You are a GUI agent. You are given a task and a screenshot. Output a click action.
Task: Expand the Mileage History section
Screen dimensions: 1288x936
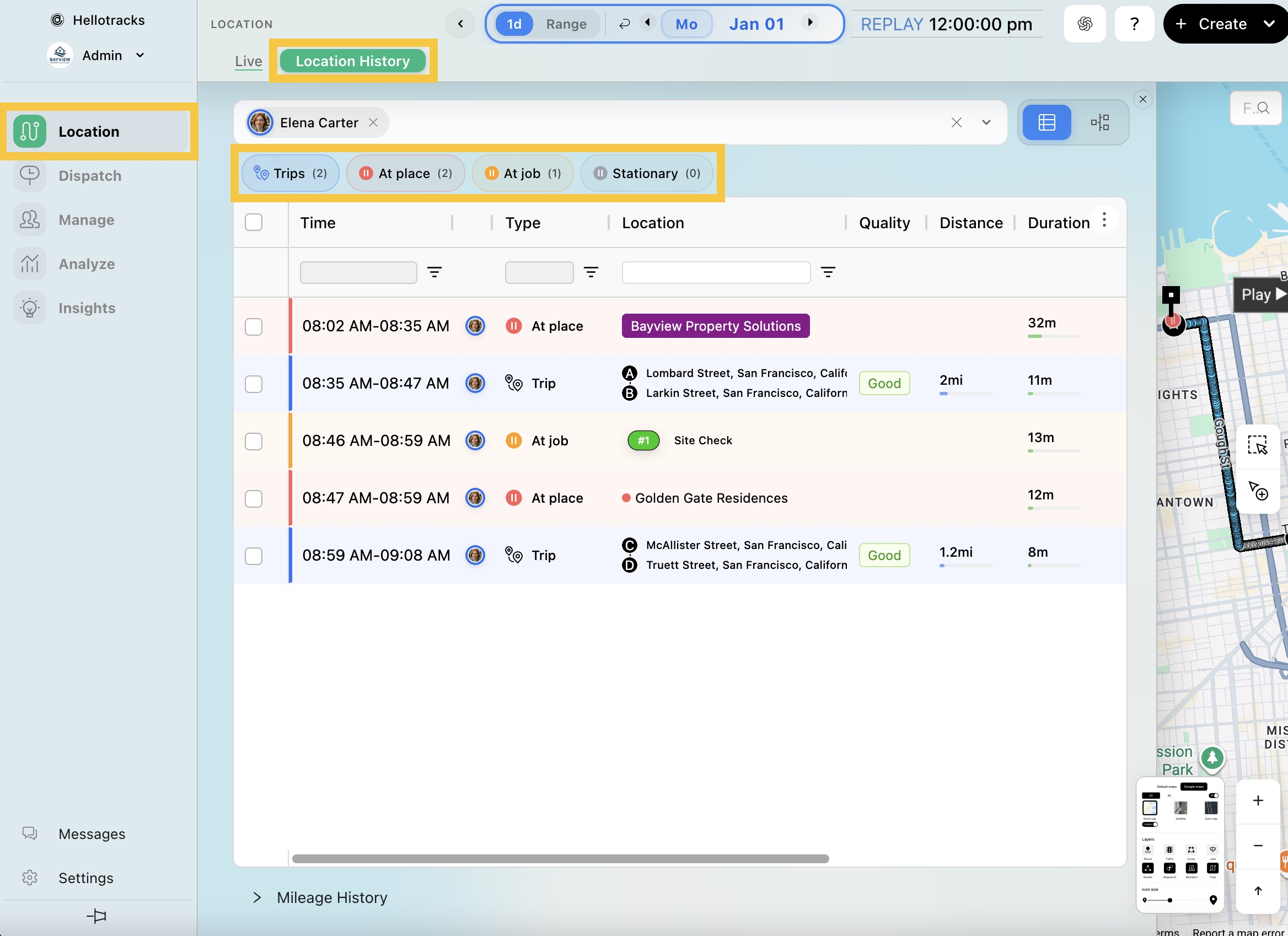coord(257,897)
